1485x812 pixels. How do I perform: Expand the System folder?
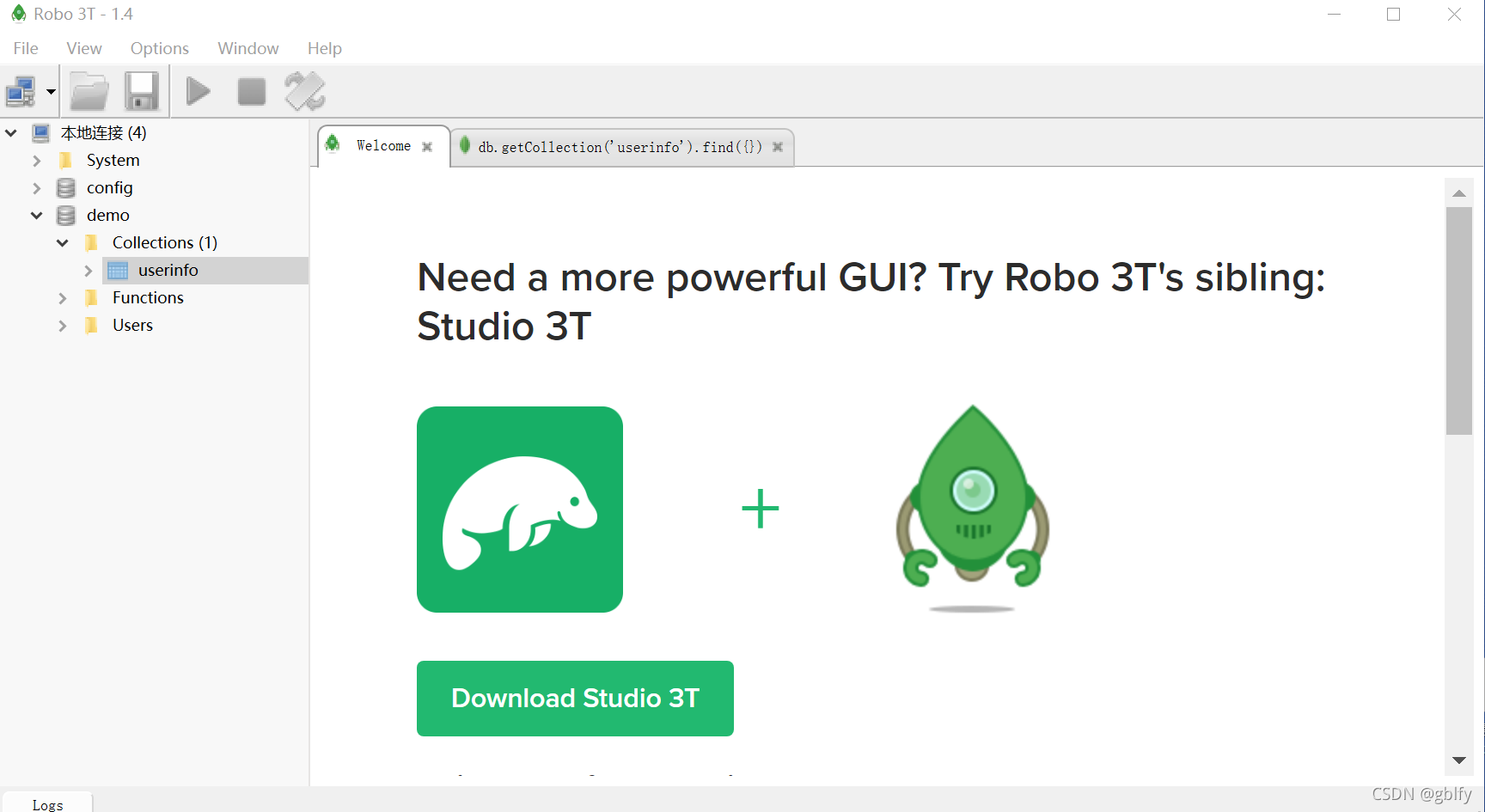tap(37, 161)
